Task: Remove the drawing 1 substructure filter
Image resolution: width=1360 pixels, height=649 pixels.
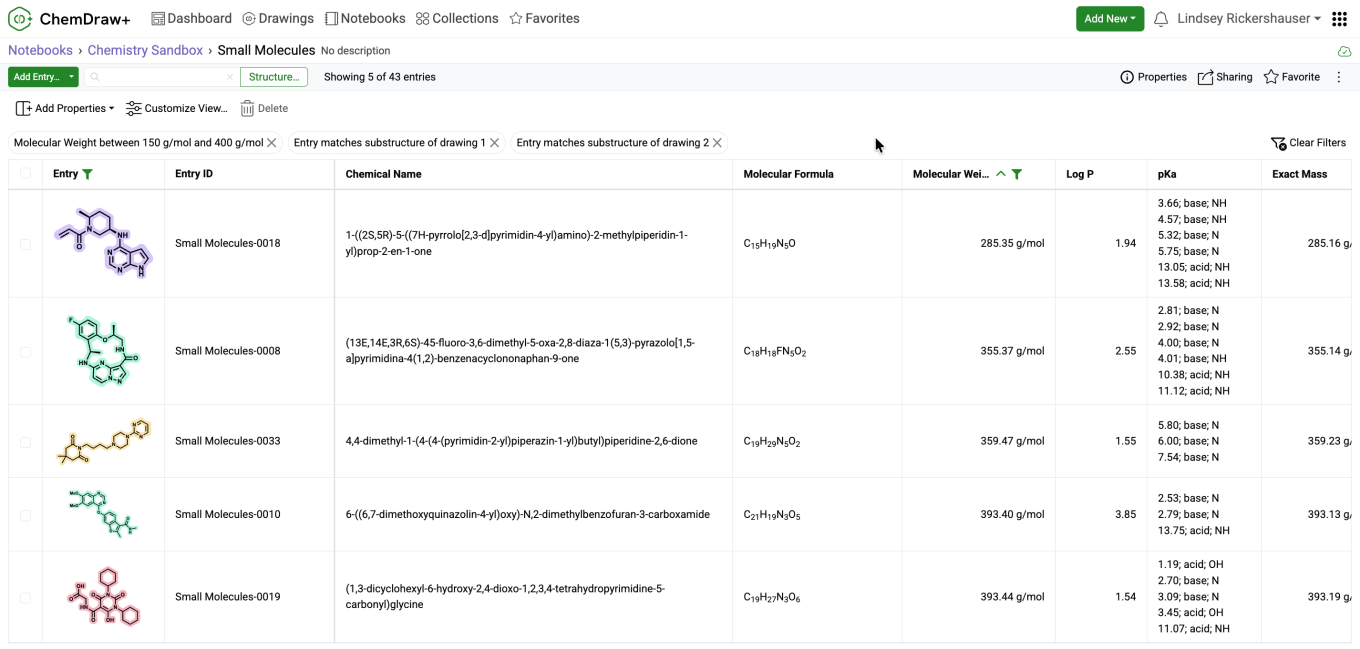Action: 494,143
